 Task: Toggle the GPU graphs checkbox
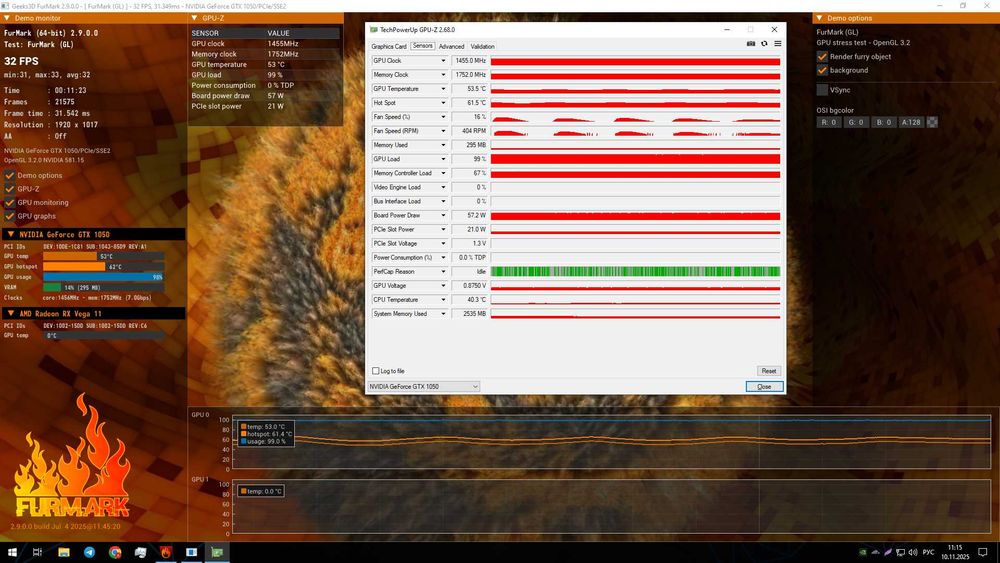click(10, 216)
